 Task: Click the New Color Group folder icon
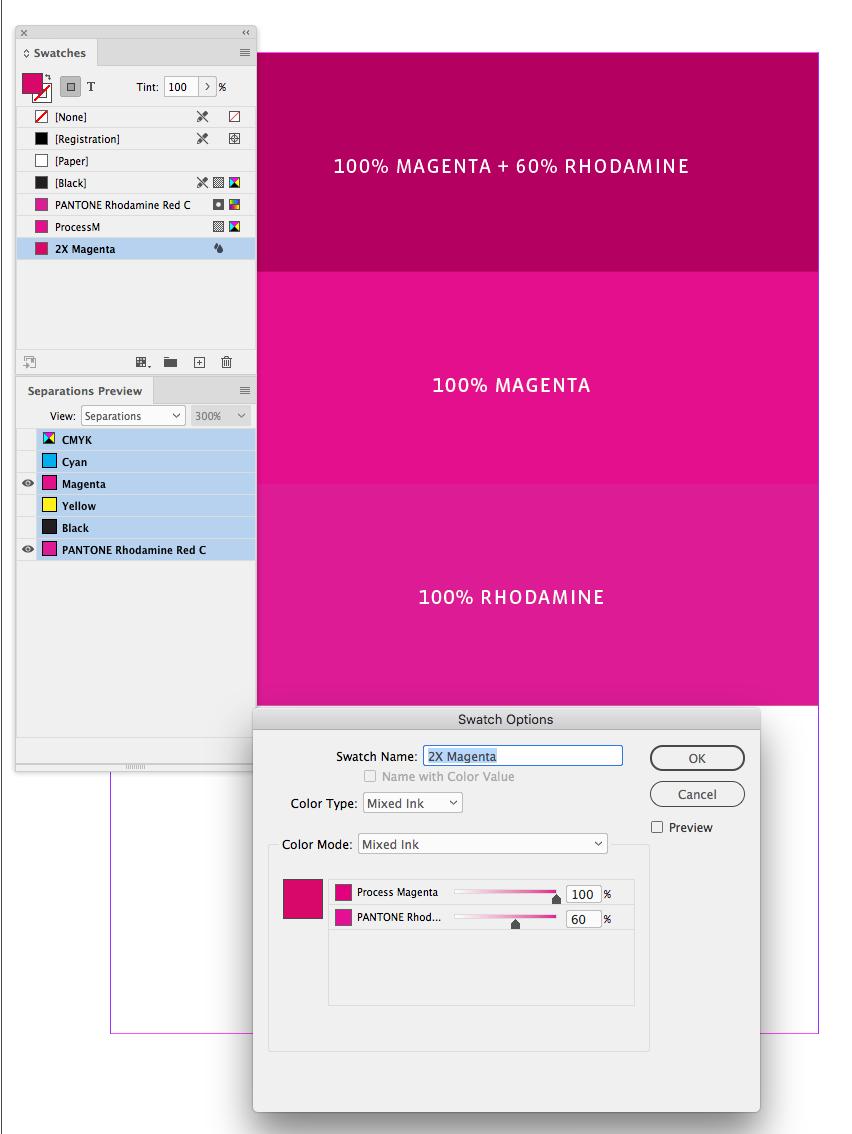[170, 361]
